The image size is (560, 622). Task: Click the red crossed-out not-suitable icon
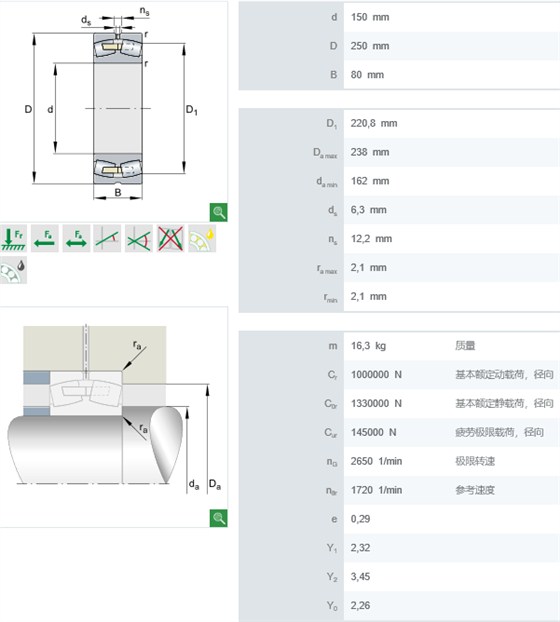[171, 238]
